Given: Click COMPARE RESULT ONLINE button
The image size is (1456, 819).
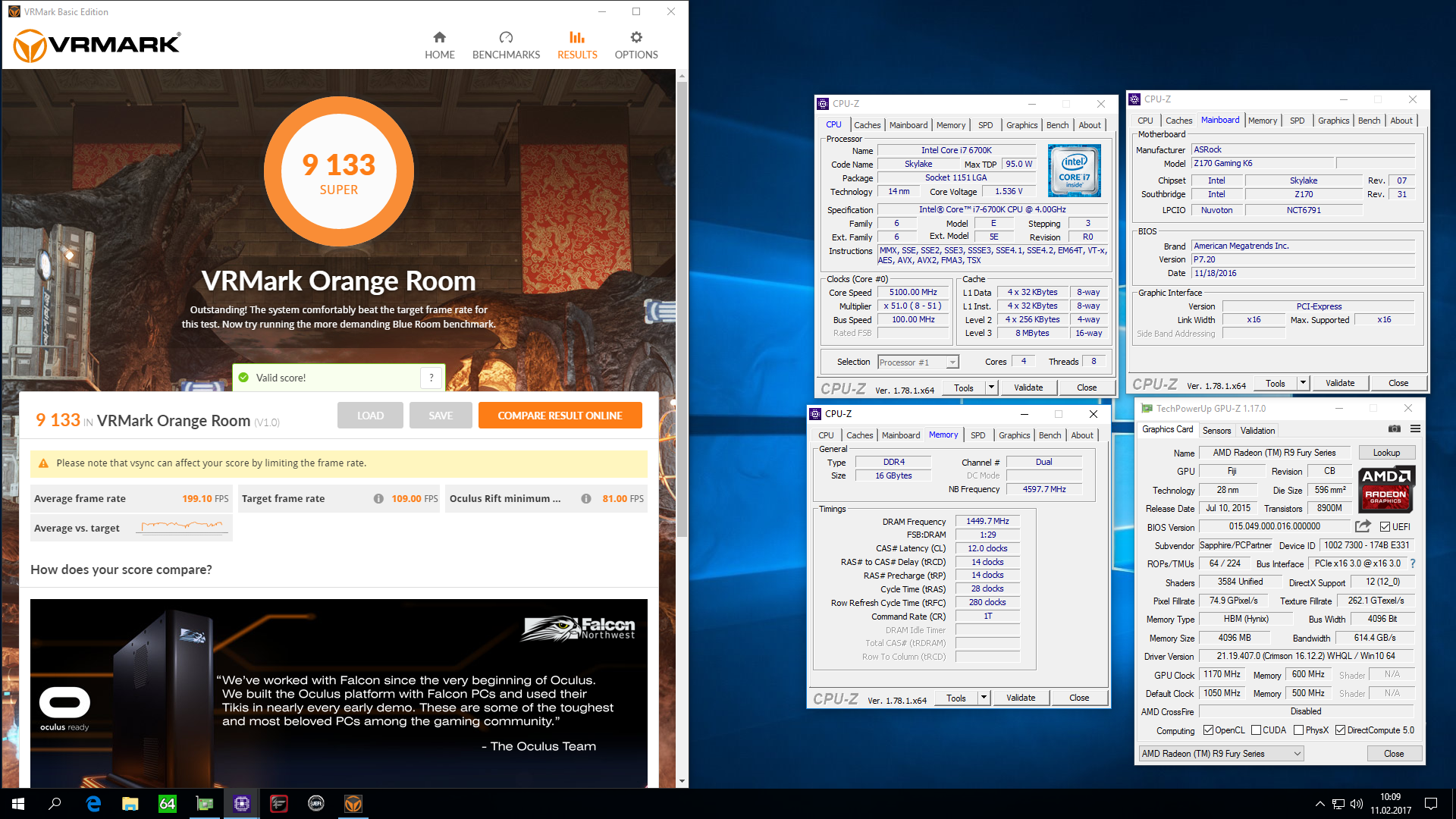Looking at the screenshot, I should tap(560, 416).
